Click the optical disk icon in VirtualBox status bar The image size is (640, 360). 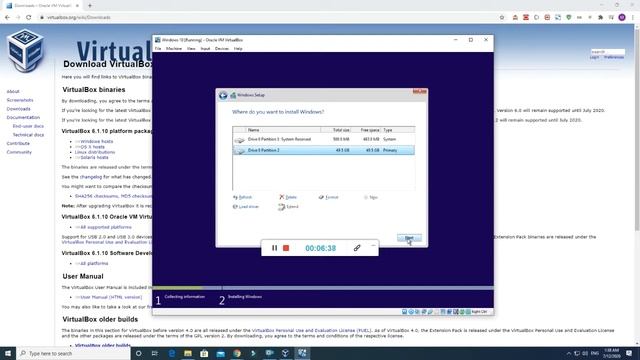[411, 311]
